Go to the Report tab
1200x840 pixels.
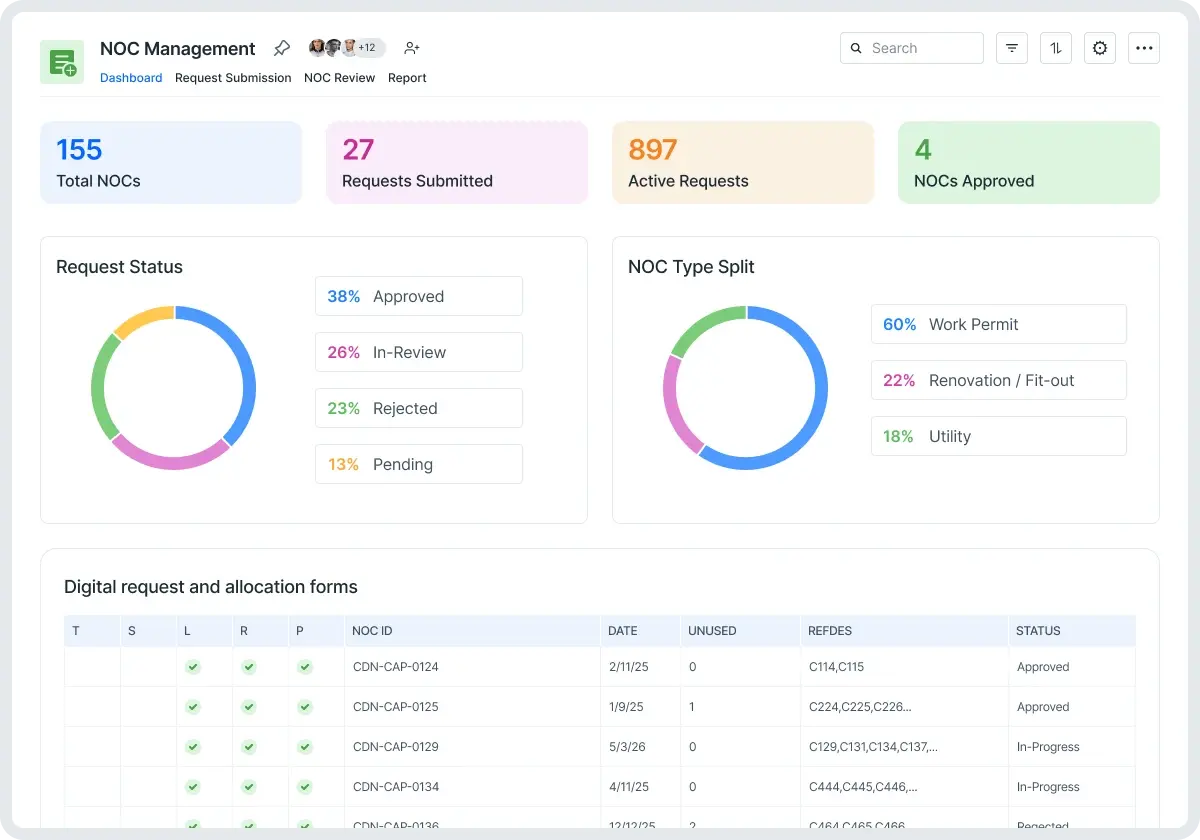coord(407,78)
